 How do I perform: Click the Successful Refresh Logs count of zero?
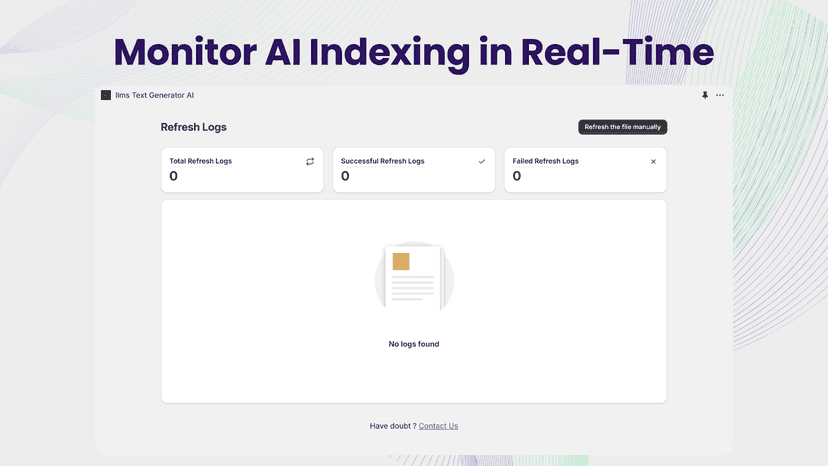pyautogui.click(x=345, y=176)
